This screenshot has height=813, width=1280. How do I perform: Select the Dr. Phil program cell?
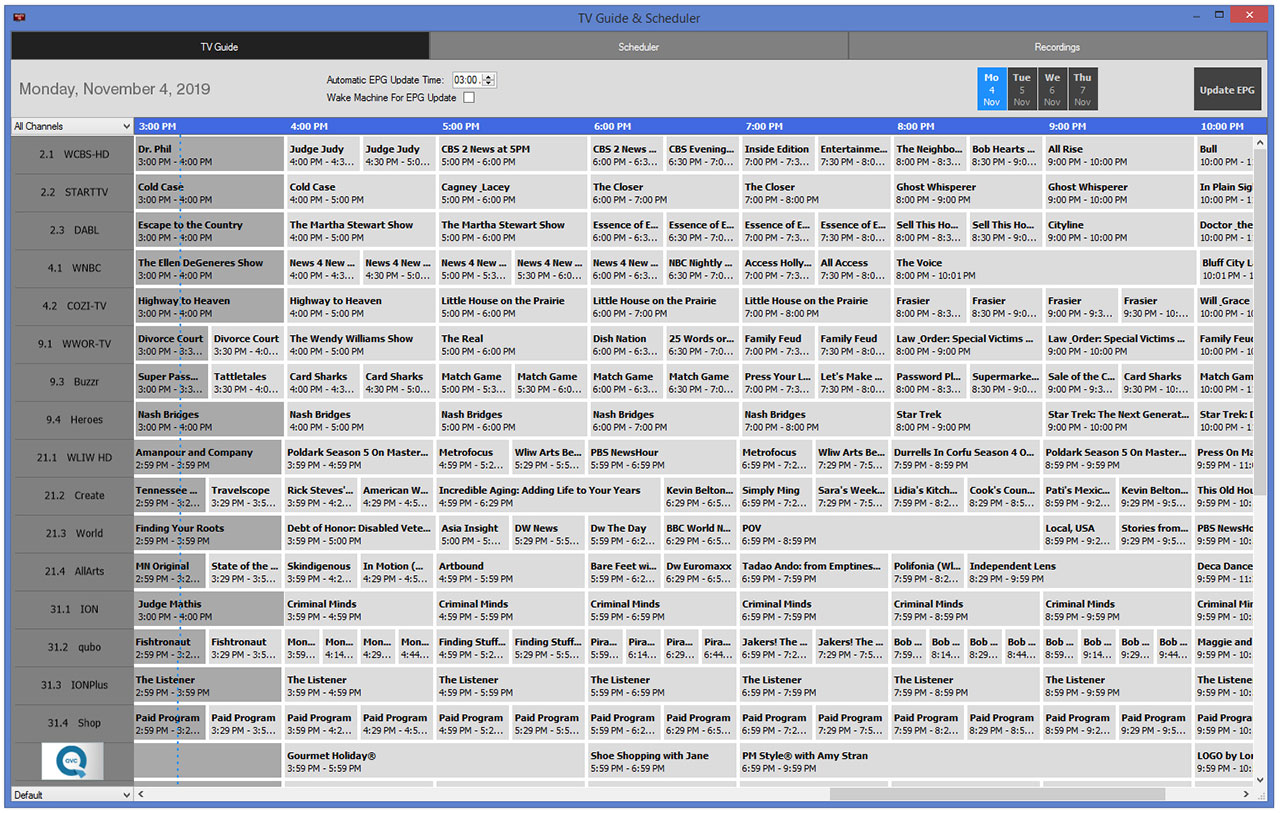point(208,153)
